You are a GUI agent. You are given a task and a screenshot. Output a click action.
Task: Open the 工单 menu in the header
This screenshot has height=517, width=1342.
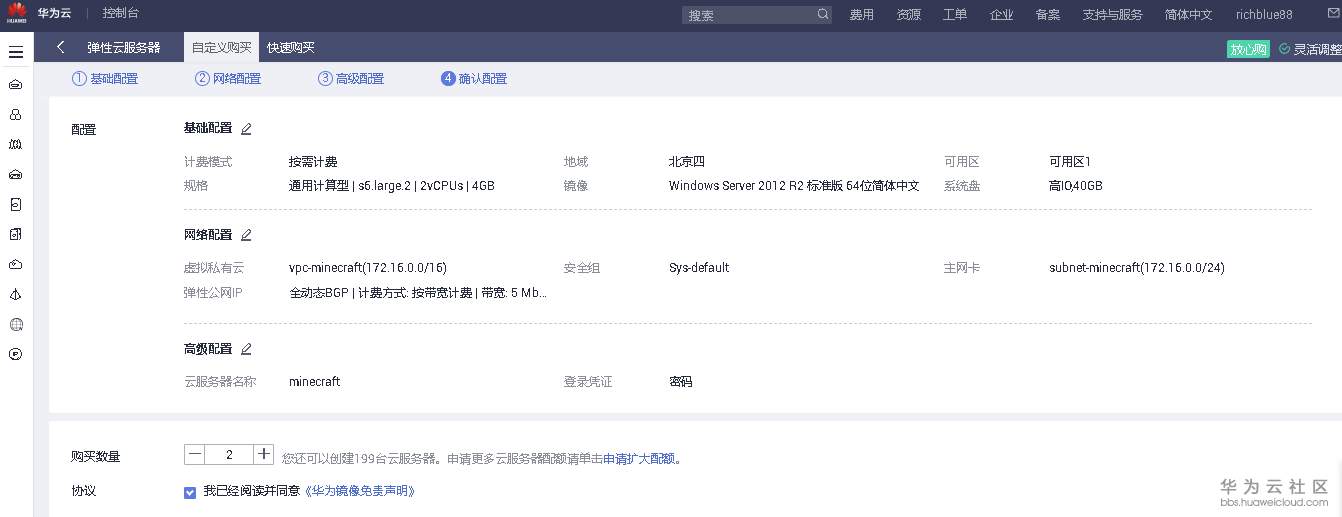coord(955,15)
